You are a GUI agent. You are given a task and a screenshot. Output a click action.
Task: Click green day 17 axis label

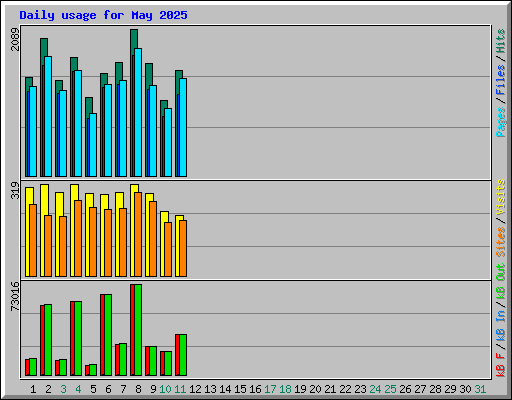coord(270,389)
